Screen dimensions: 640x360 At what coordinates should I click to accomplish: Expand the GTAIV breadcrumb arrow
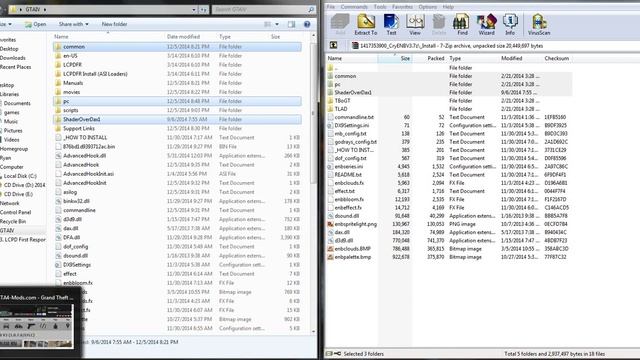(x=44, y=9)
